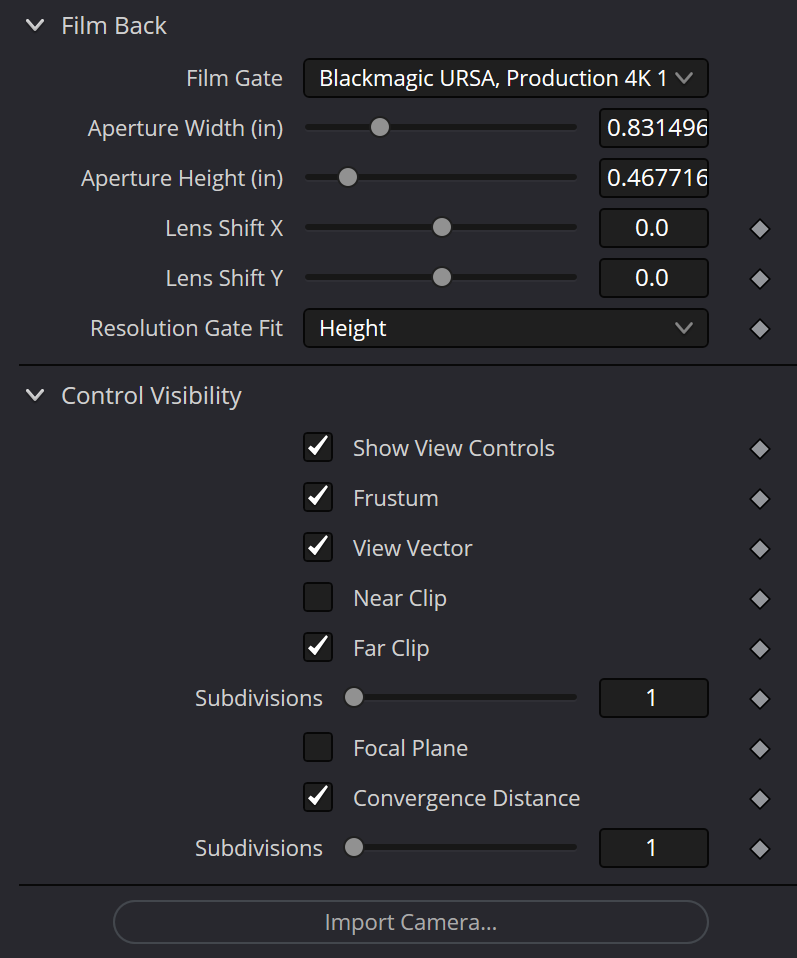Add keyframe for Focal Plane
Screen dimensions: 797x958
click(760, 748)
